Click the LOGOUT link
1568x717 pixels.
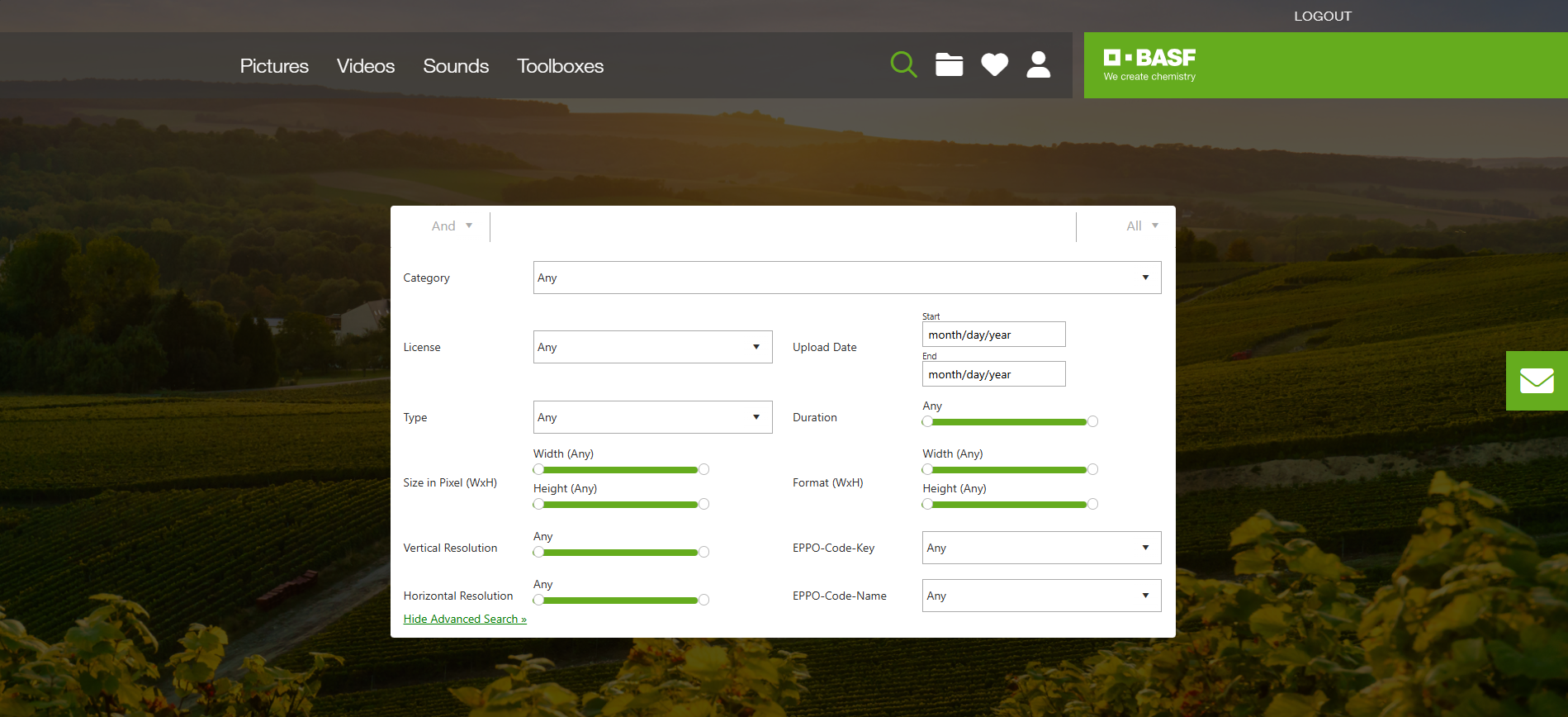point(1322,17)
